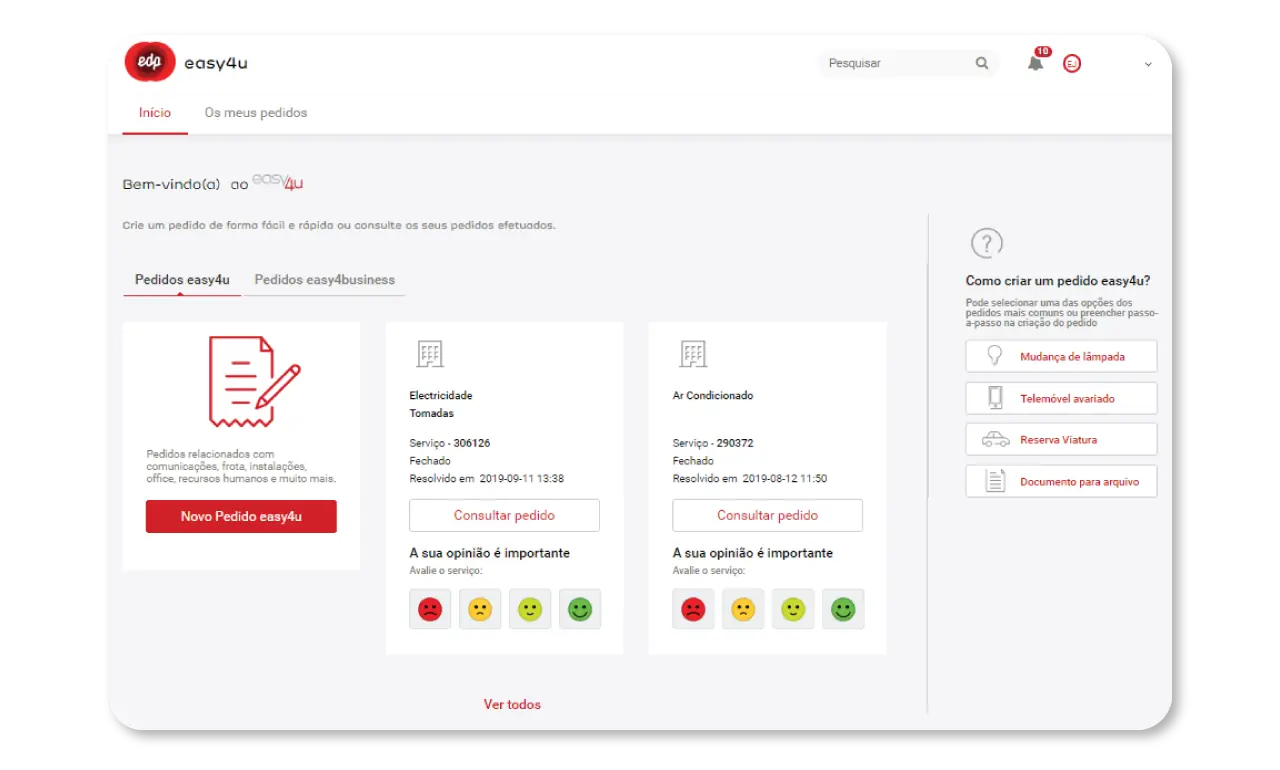Choose Reserva Viatura shortcut
This screenshot has width=1280, height=770.
coord(1061,439)
